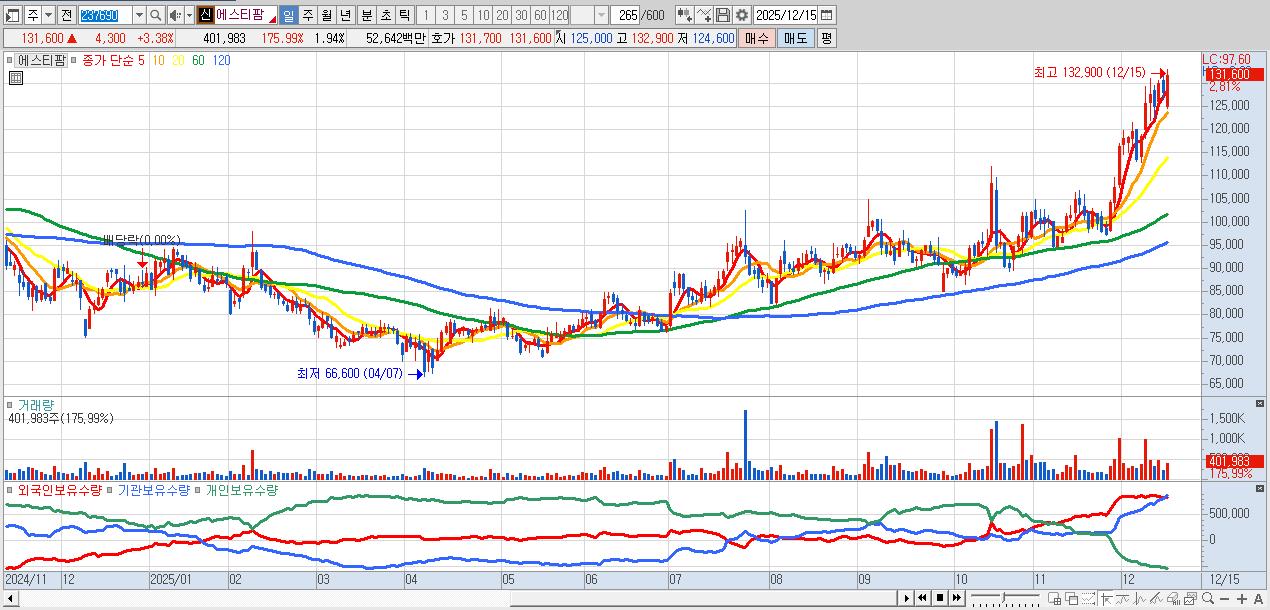Select 일 (daily) chart period
The width and height of the screenshot is (1270, 610).
288,15
